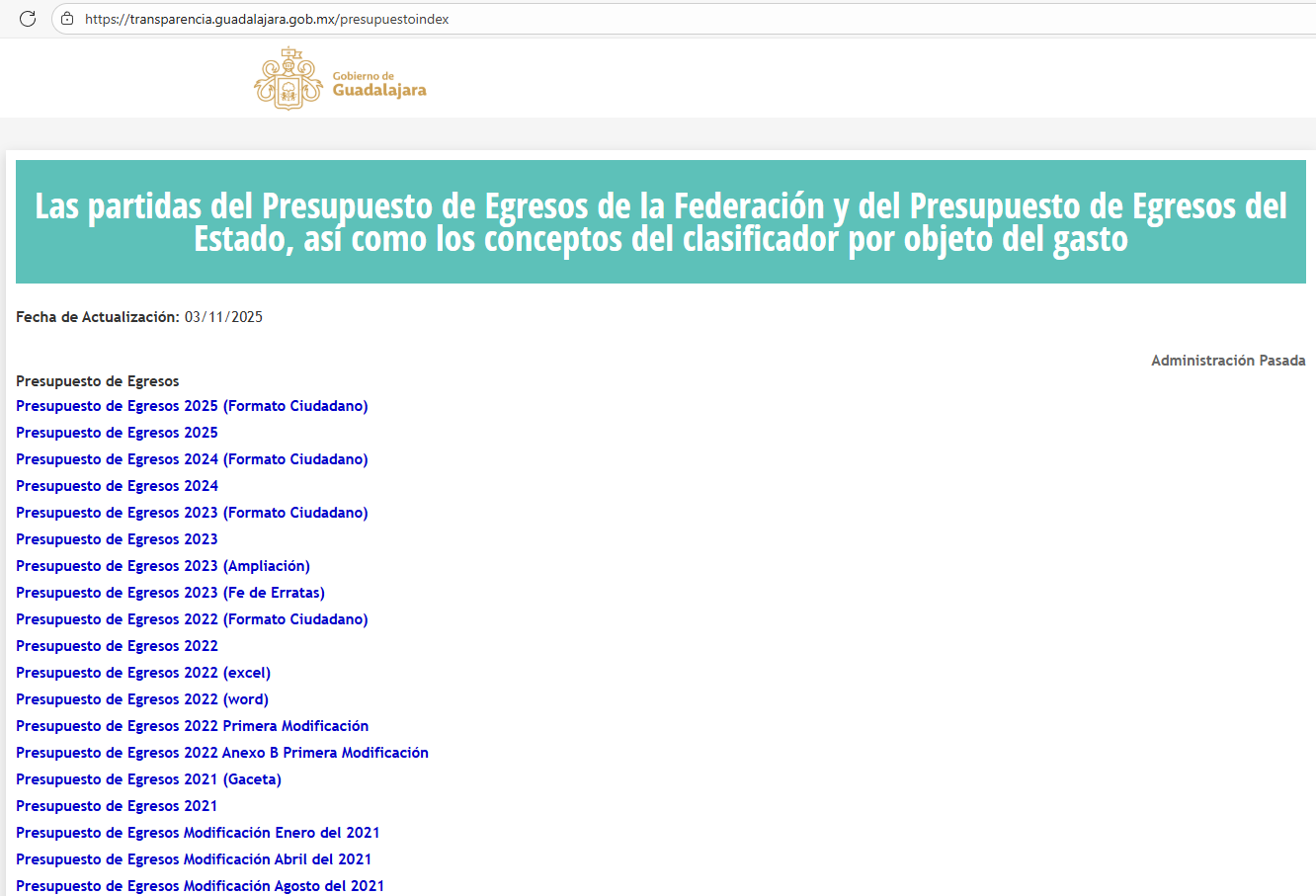This screenshot has width=1316, height=896.
Task: Open the plain Presupuesto de Egresos 2025 link
Action: 117,433
